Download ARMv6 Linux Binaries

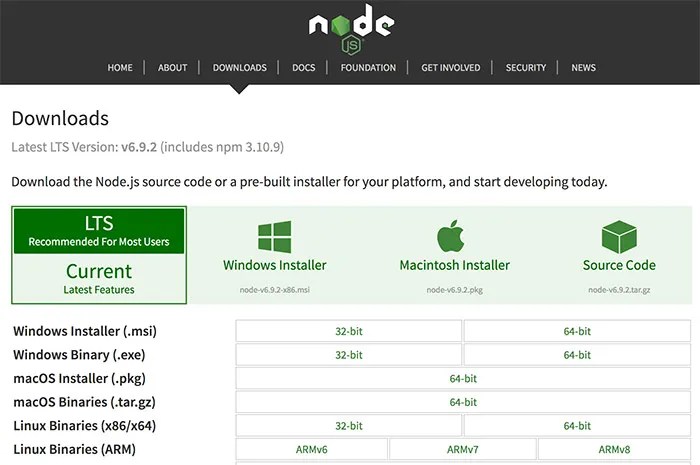click(x=312, y=449)
